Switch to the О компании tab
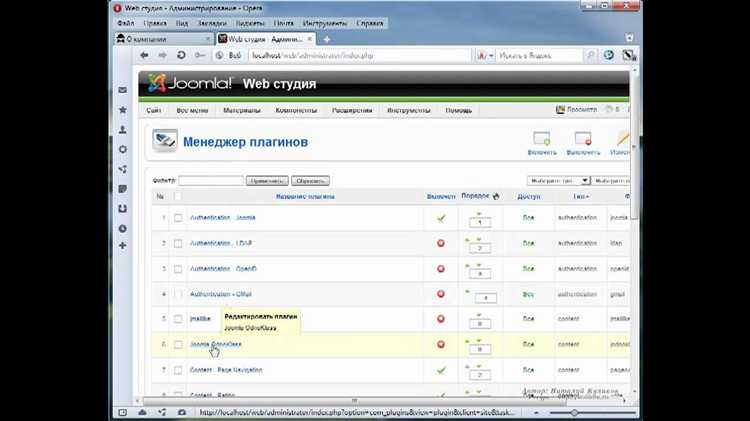The image size is (750, 421). [164, 39]
